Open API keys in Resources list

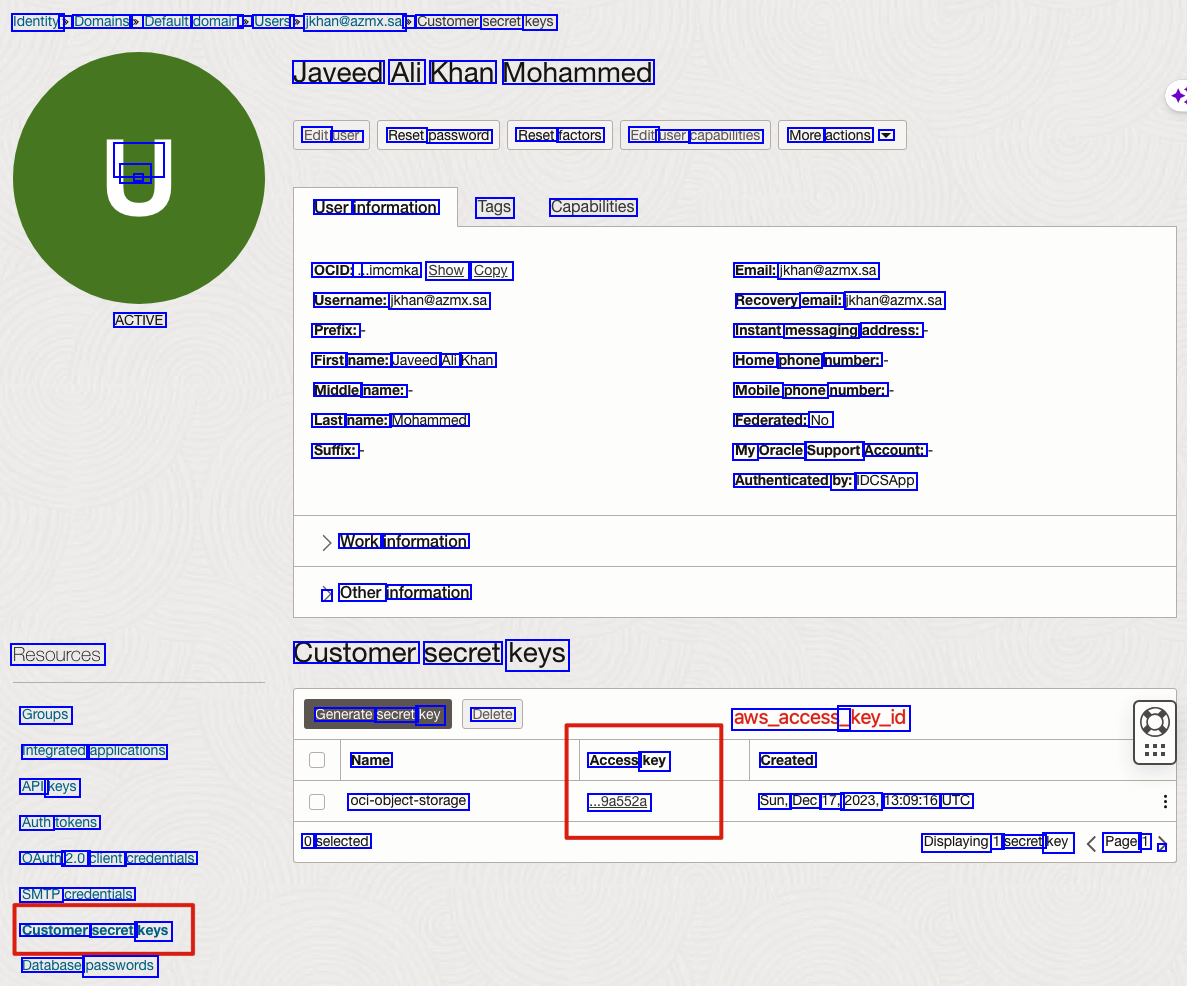(x=49, y=787)
